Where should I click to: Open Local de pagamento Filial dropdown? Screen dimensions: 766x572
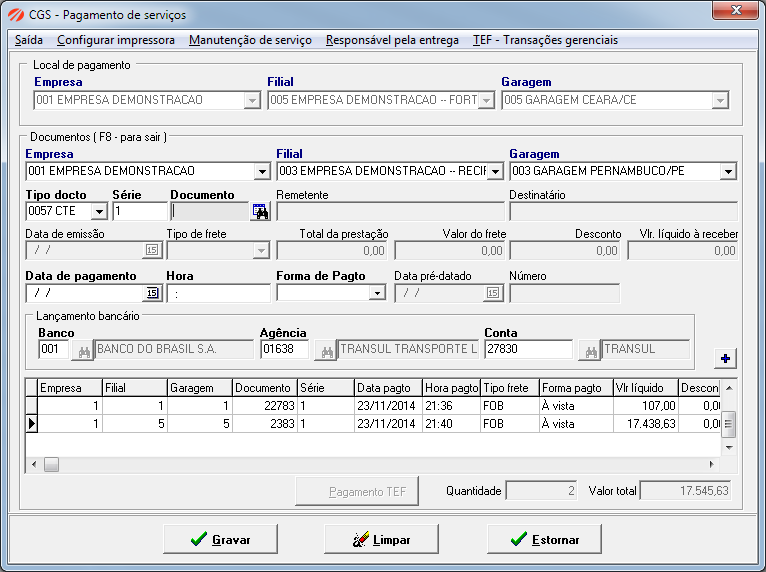coord(487,101)
